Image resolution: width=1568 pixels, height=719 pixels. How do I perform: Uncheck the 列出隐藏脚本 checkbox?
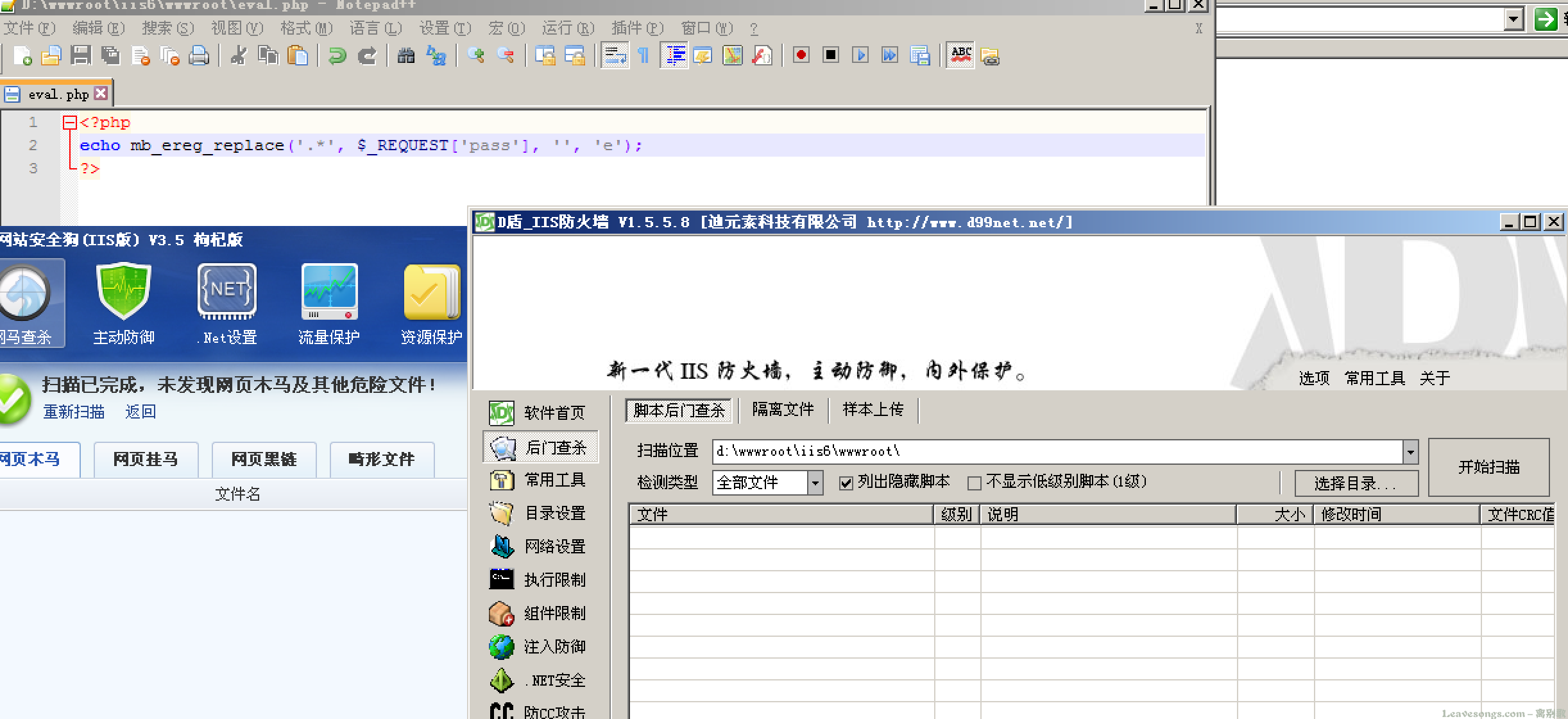[x=846, y=483]
